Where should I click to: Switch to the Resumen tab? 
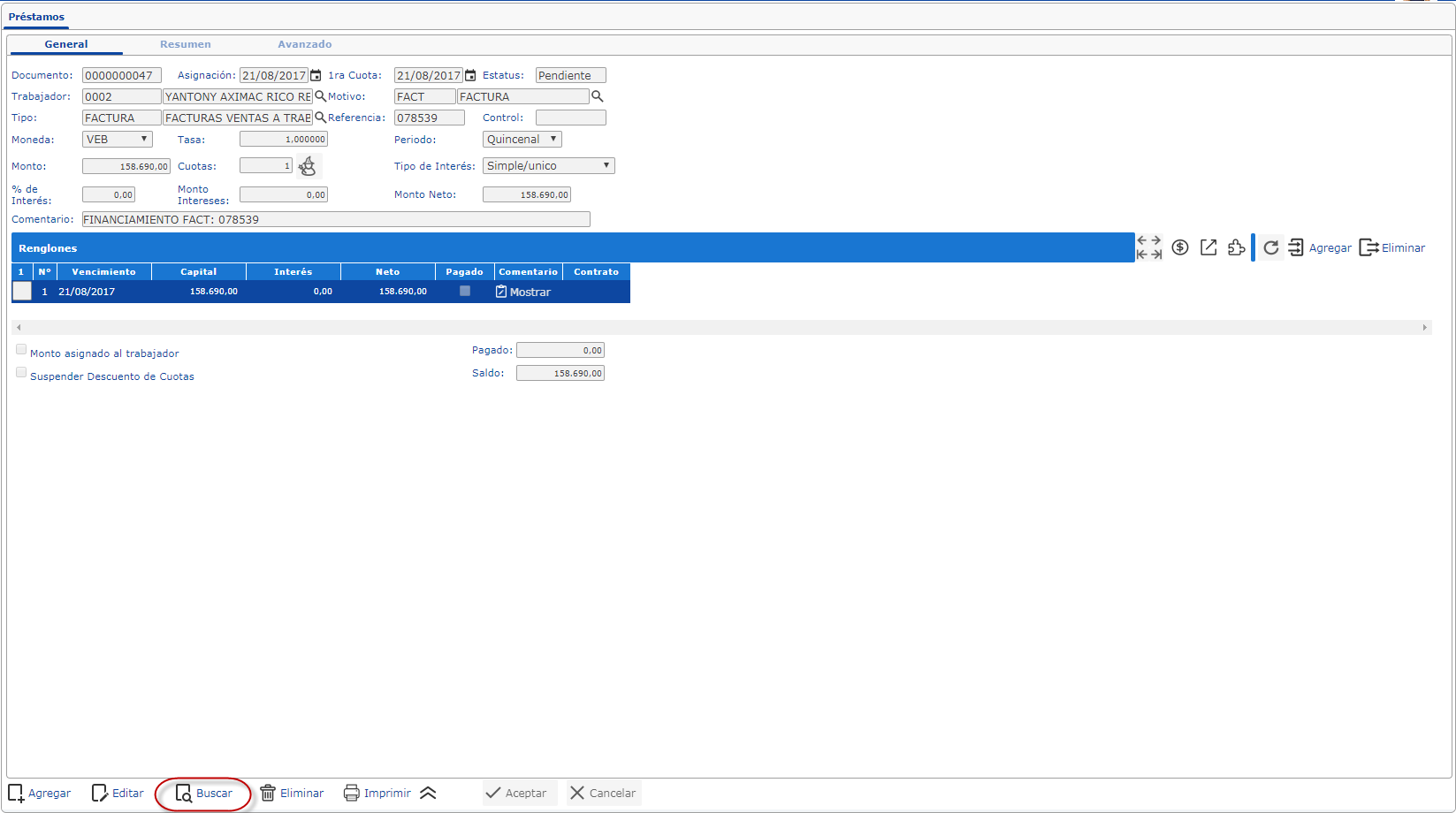point(185,44)
